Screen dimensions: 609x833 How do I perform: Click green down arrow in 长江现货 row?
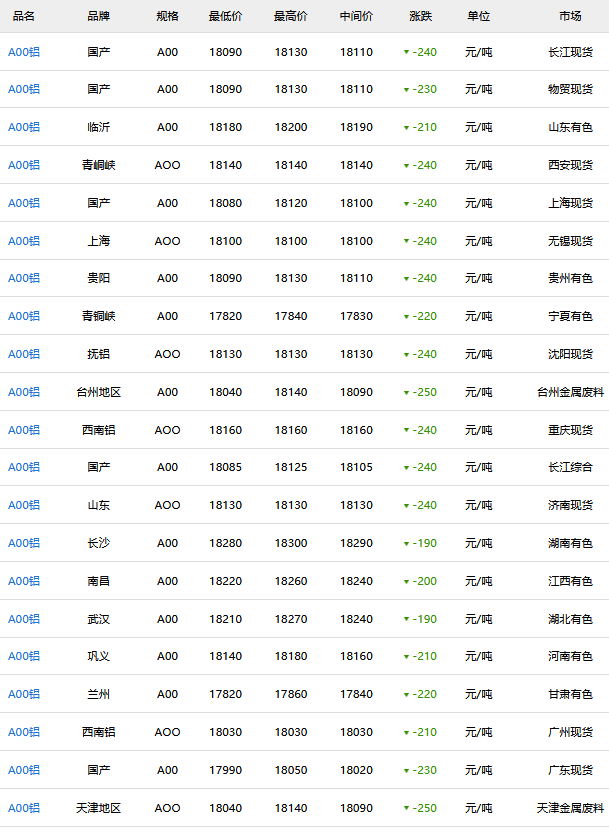[406, 52]
